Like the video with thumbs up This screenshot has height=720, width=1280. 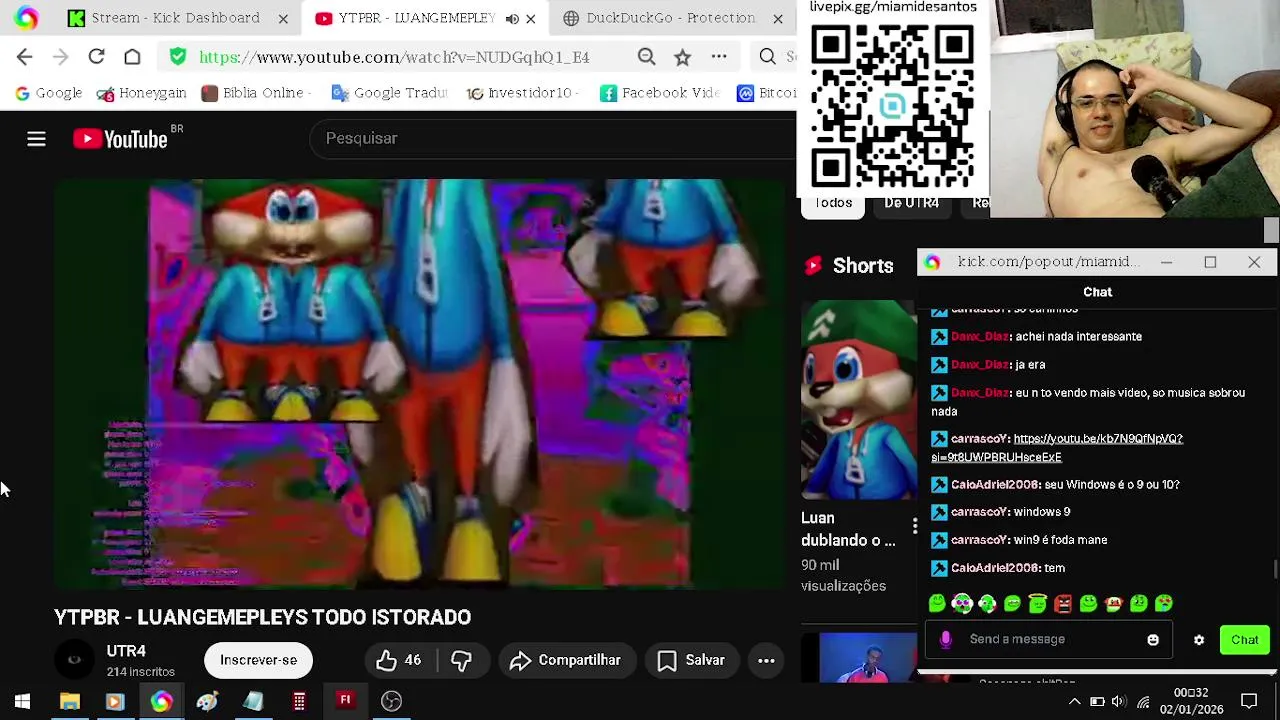click(398, 660)
